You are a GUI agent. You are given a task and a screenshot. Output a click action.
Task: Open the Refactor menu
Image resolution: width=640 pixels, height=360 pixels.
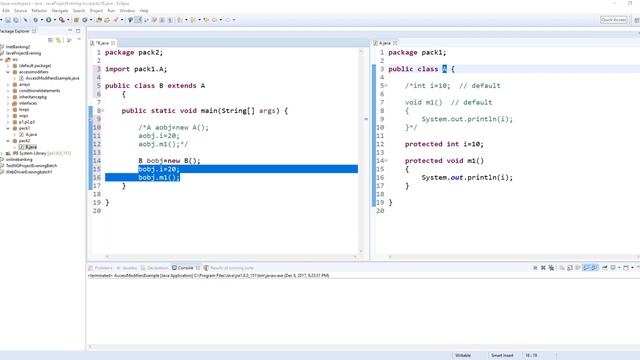[39, 11]
